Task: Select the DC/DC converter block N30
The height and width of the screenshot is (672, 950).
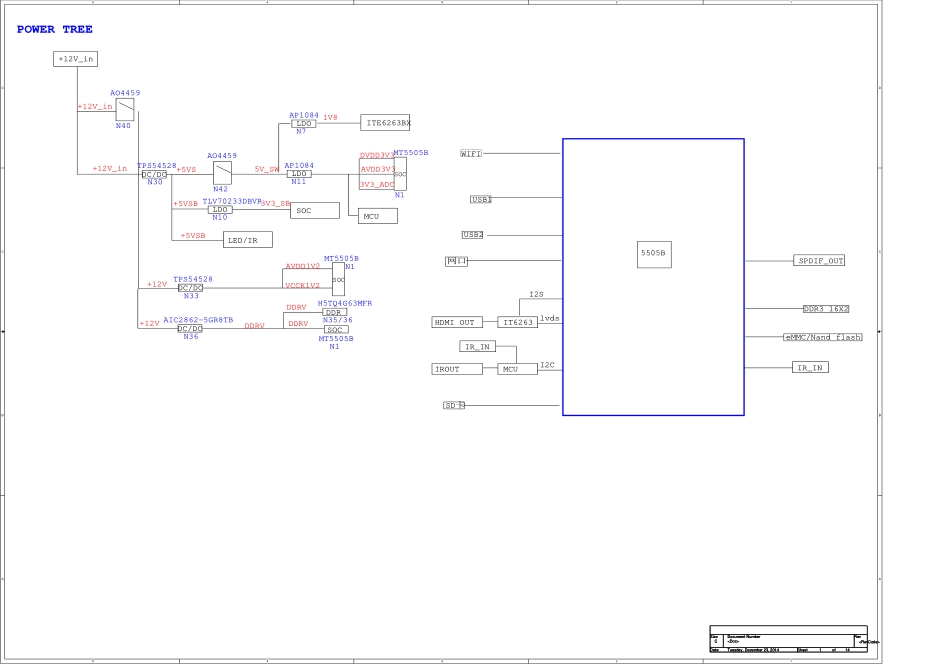Action: (154, 174)
